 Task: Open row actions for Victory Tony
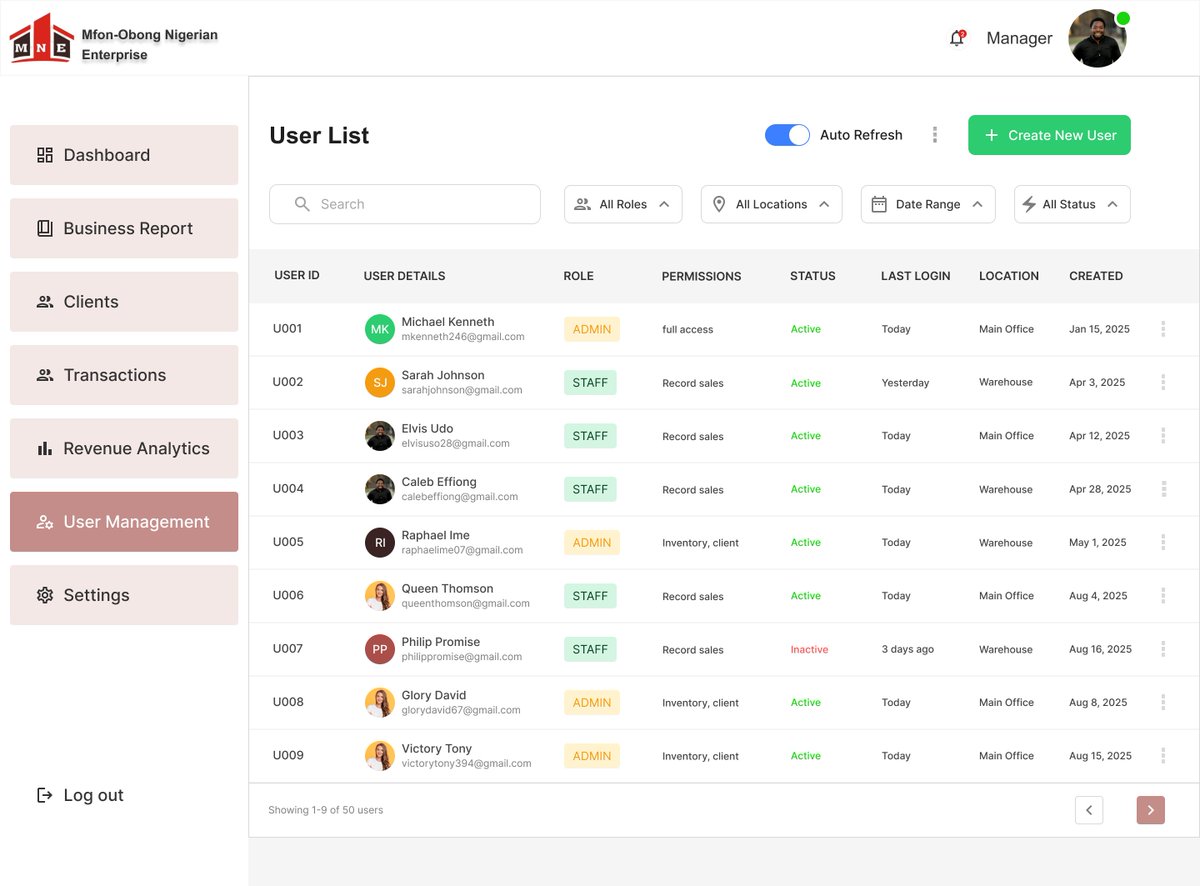click(1163, 755)
